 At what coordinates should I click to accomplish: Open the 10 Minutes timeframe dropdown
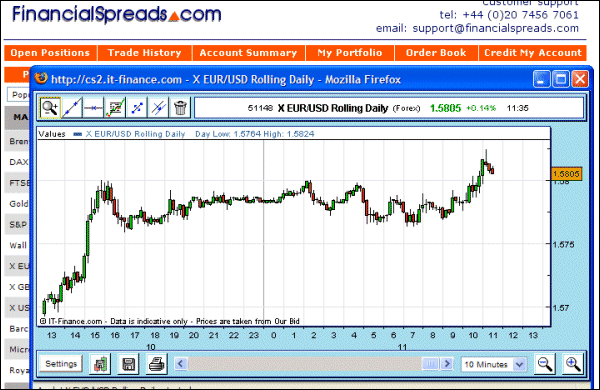pos(493,364)
